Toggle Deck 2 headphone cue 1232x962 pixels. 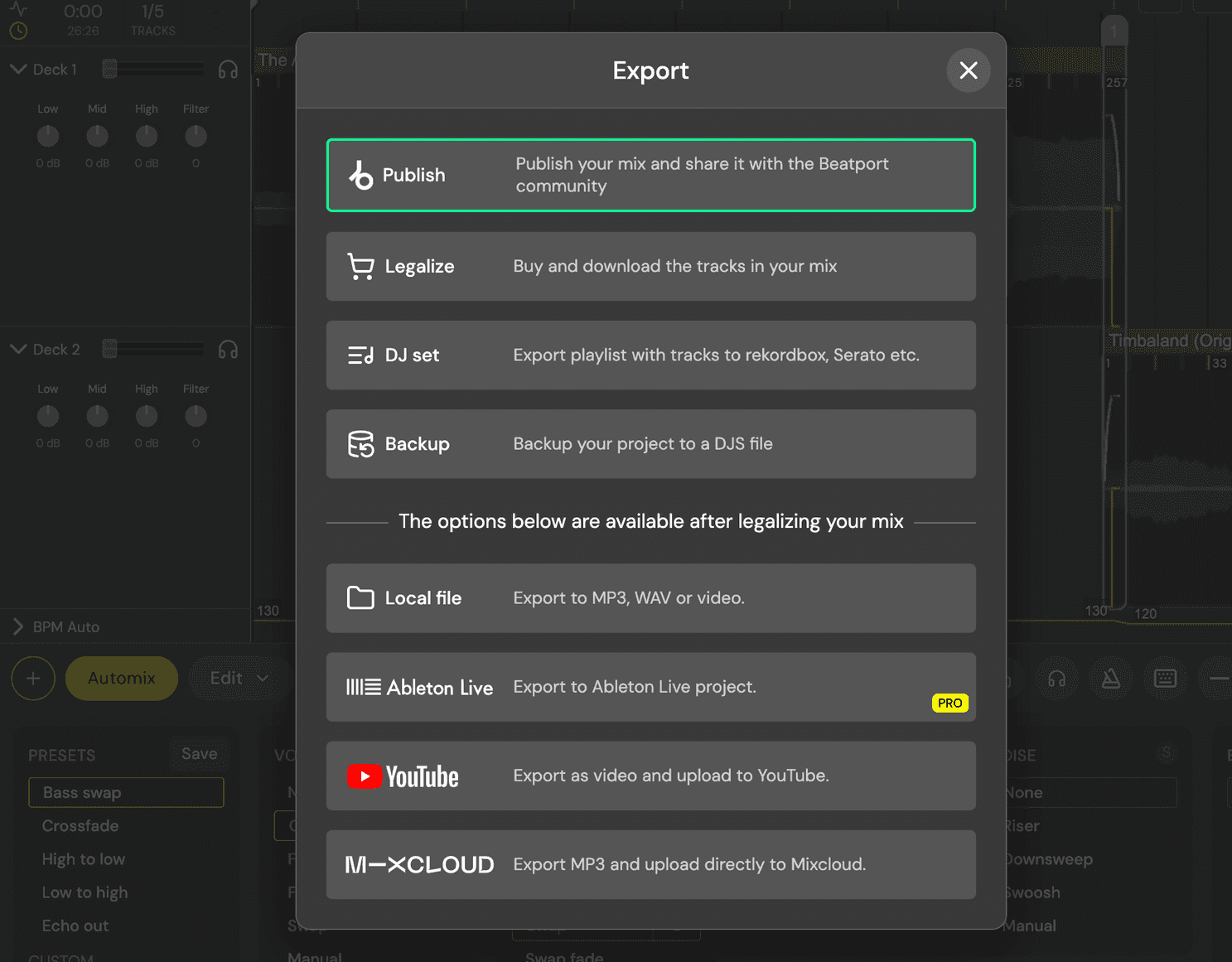(x=228, y=350)
